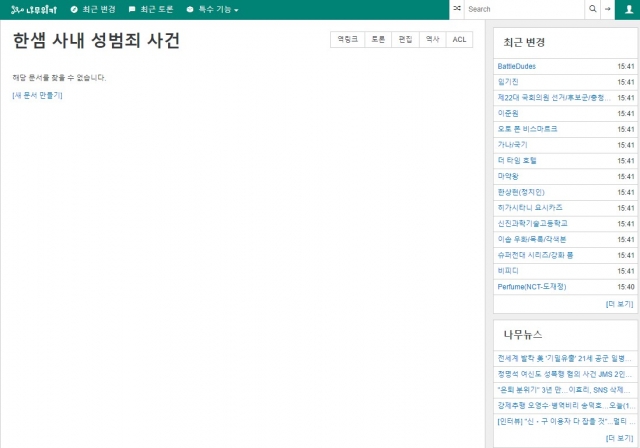Open the 가나/국기 link

tap(512, 145)
